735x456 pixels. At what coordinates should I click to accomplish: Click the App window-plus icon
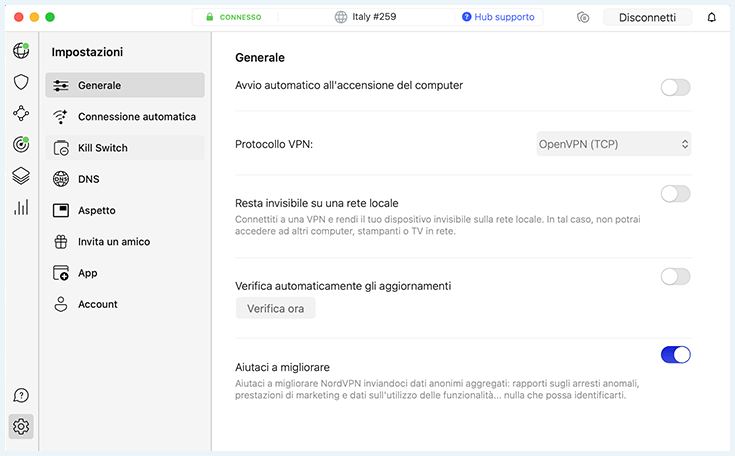60,273
